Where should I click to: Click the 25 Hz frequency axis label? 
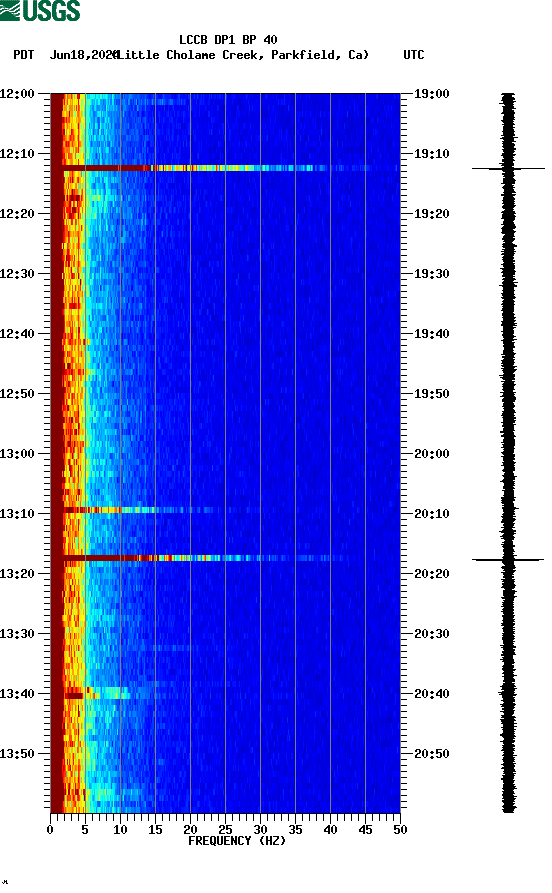click(225, 830)
